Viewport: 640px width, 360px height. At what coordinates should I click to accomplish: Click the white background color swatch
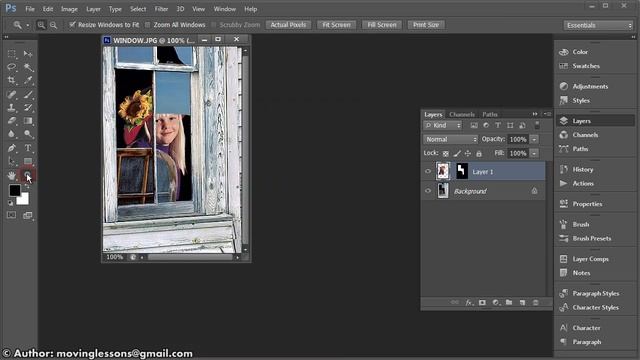tap(24, 199)
